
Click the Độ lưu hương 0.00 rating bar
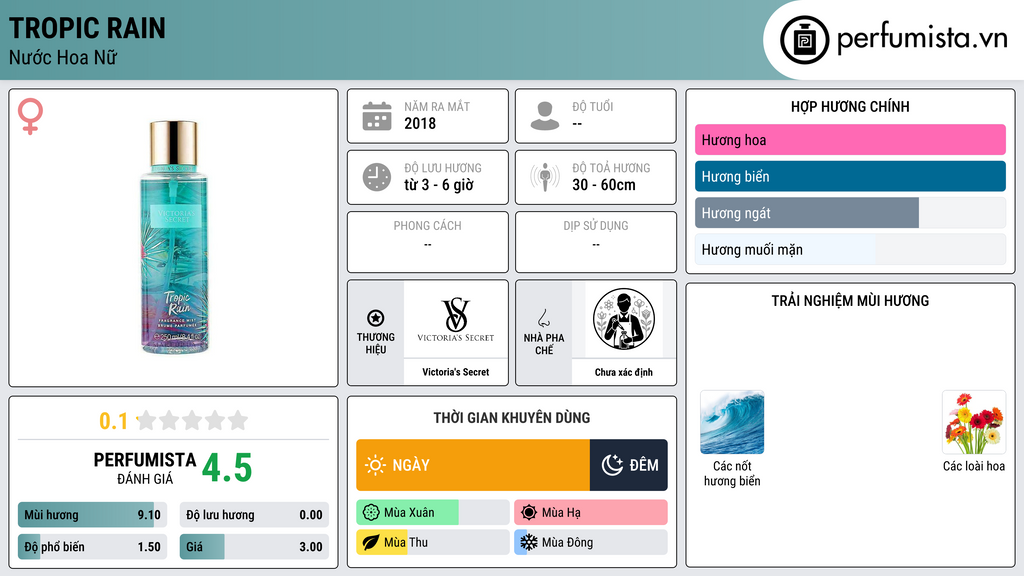[254, 515]
